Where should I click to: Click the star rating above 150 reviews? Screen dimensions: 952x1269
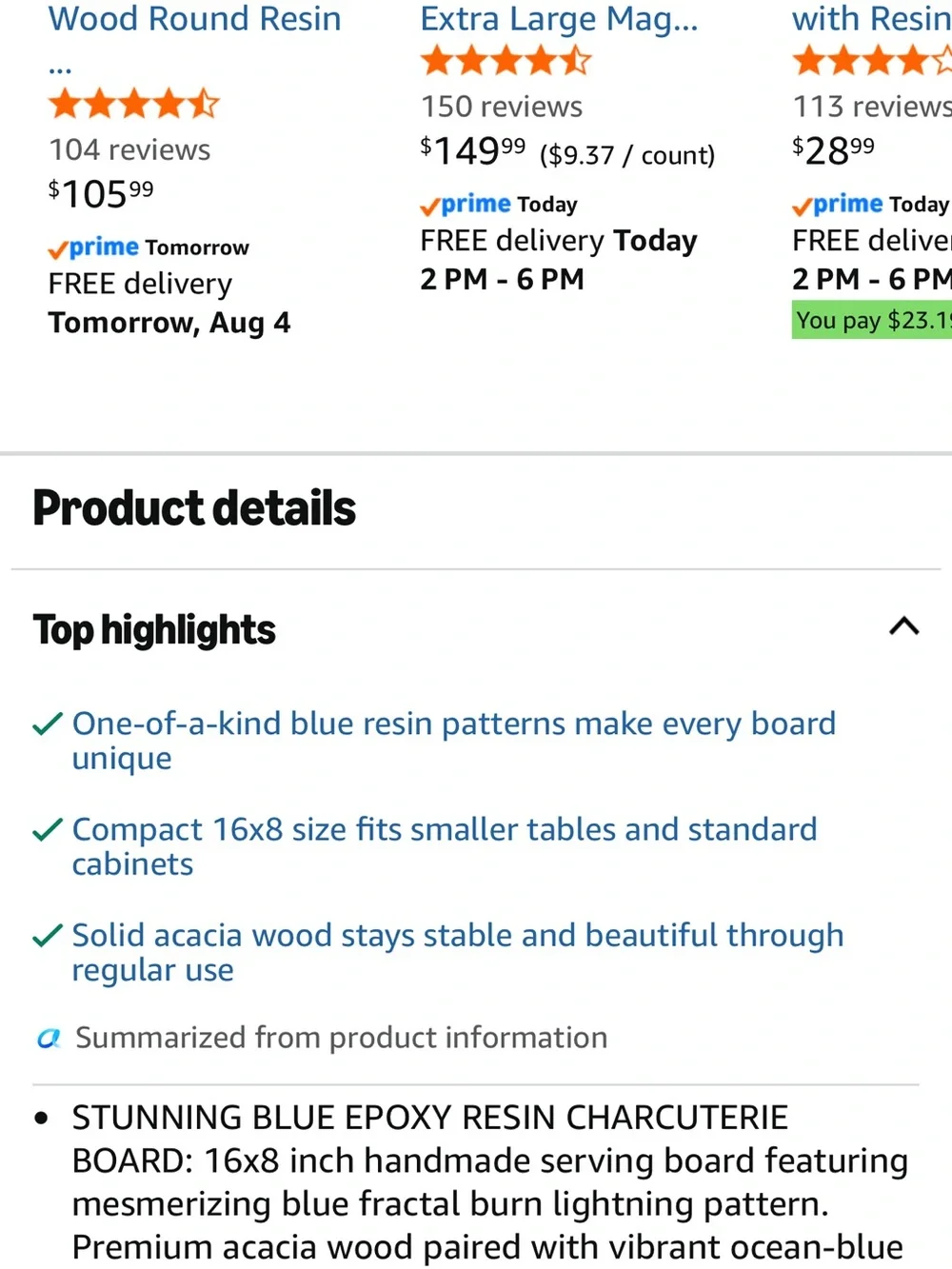point(506,61)
